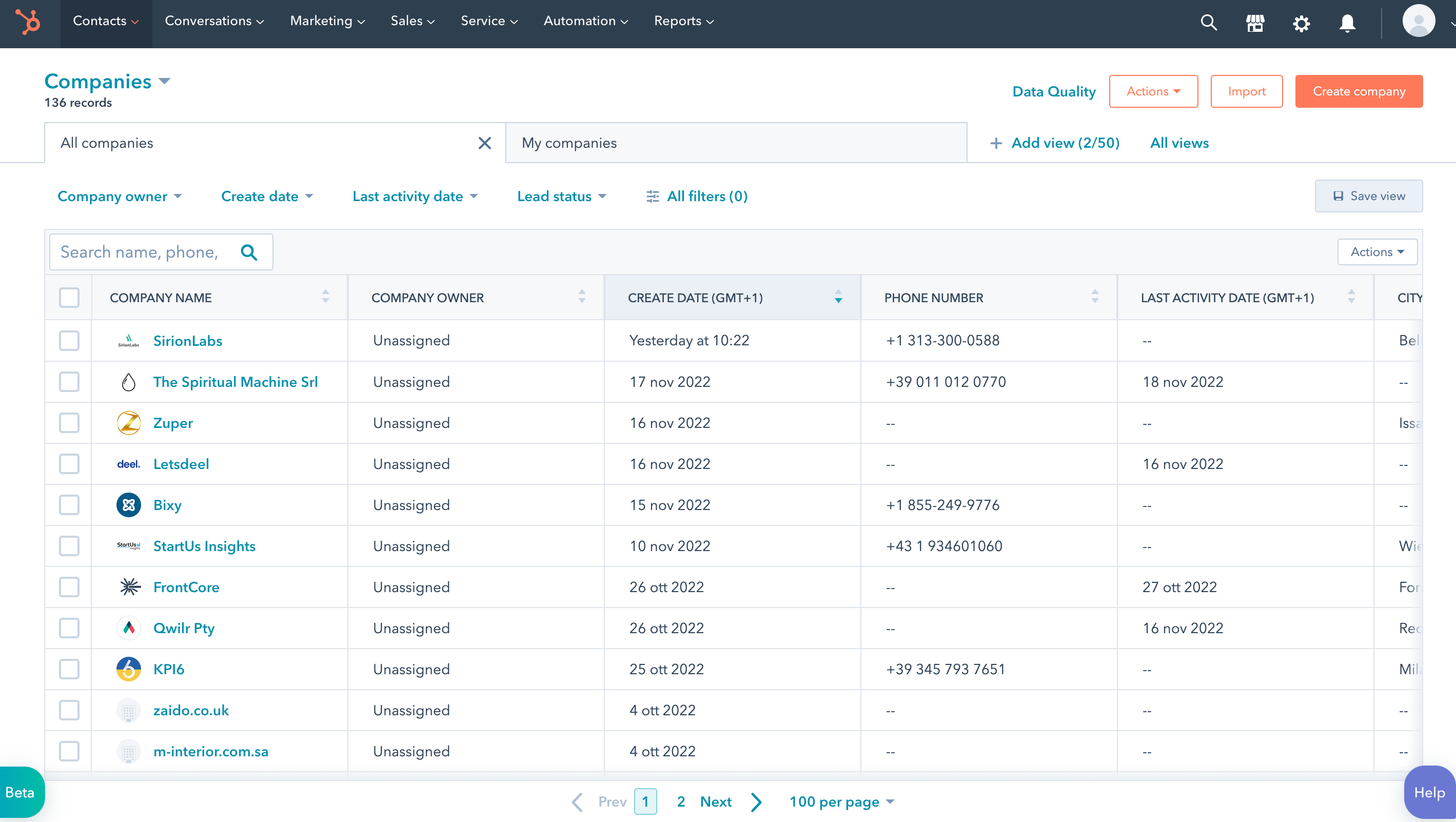
Task: Click the Search name, phone input field
Action: click(x=161, y=252)
